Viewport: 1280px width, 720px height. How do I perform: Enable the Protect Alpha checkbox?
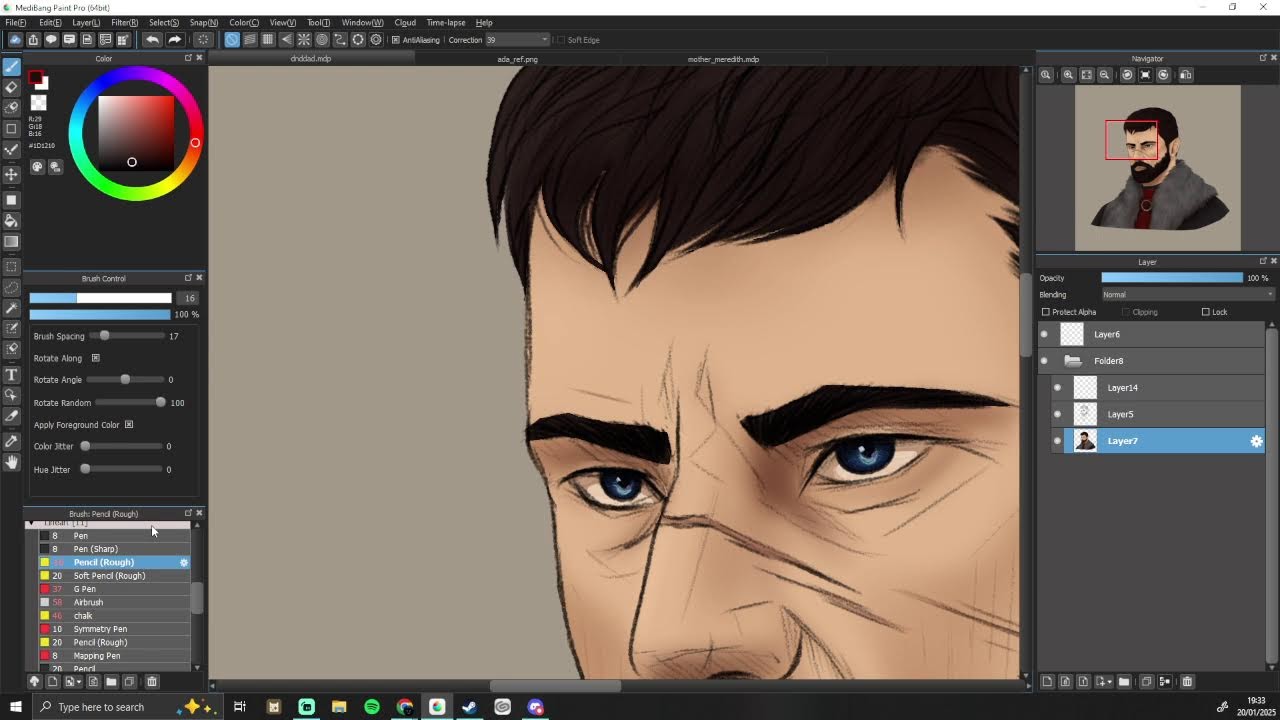pyautogui.click(x=1046, y=312)
